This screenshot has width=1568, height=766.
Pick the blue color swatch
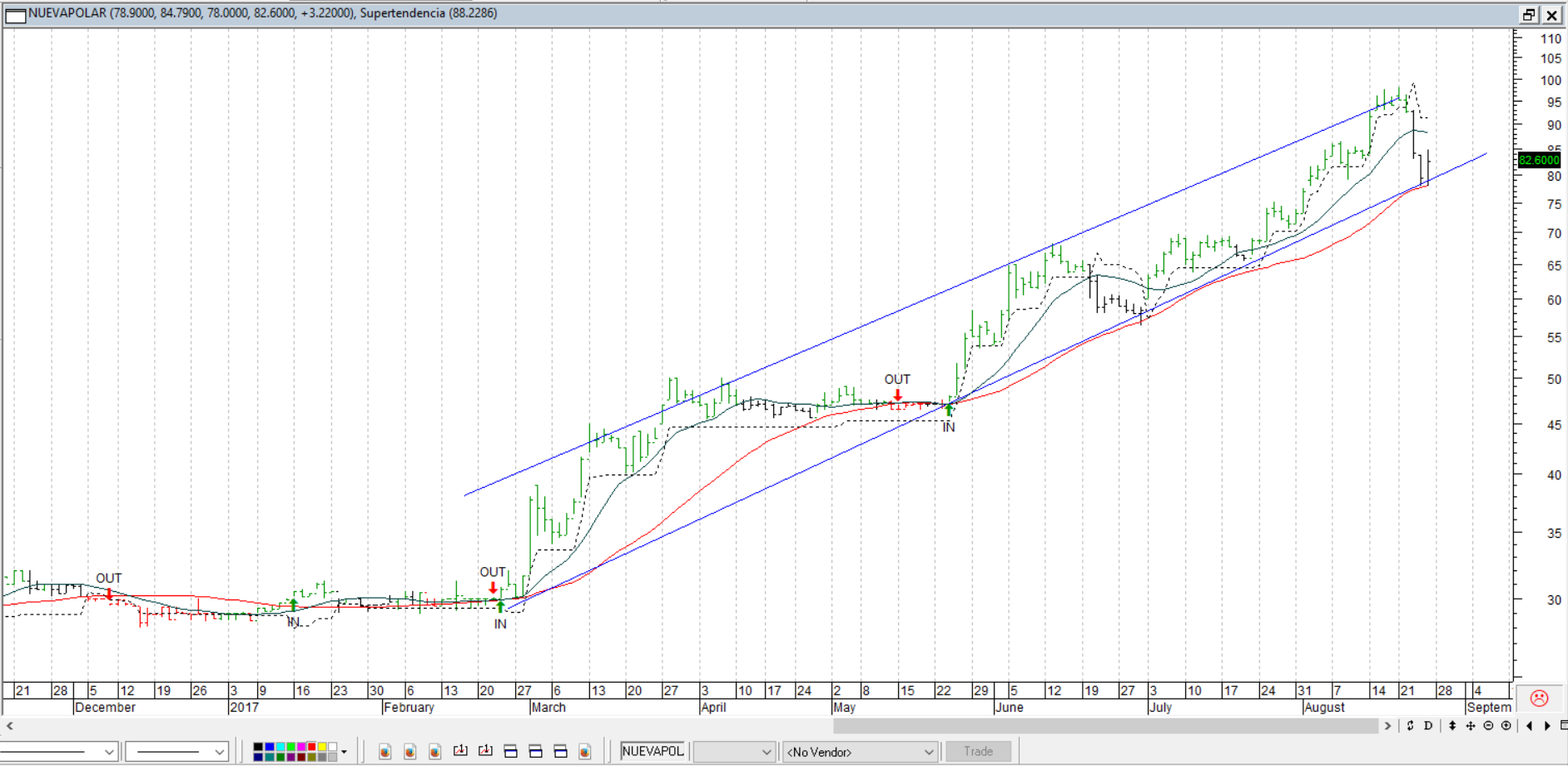point(270,747)
